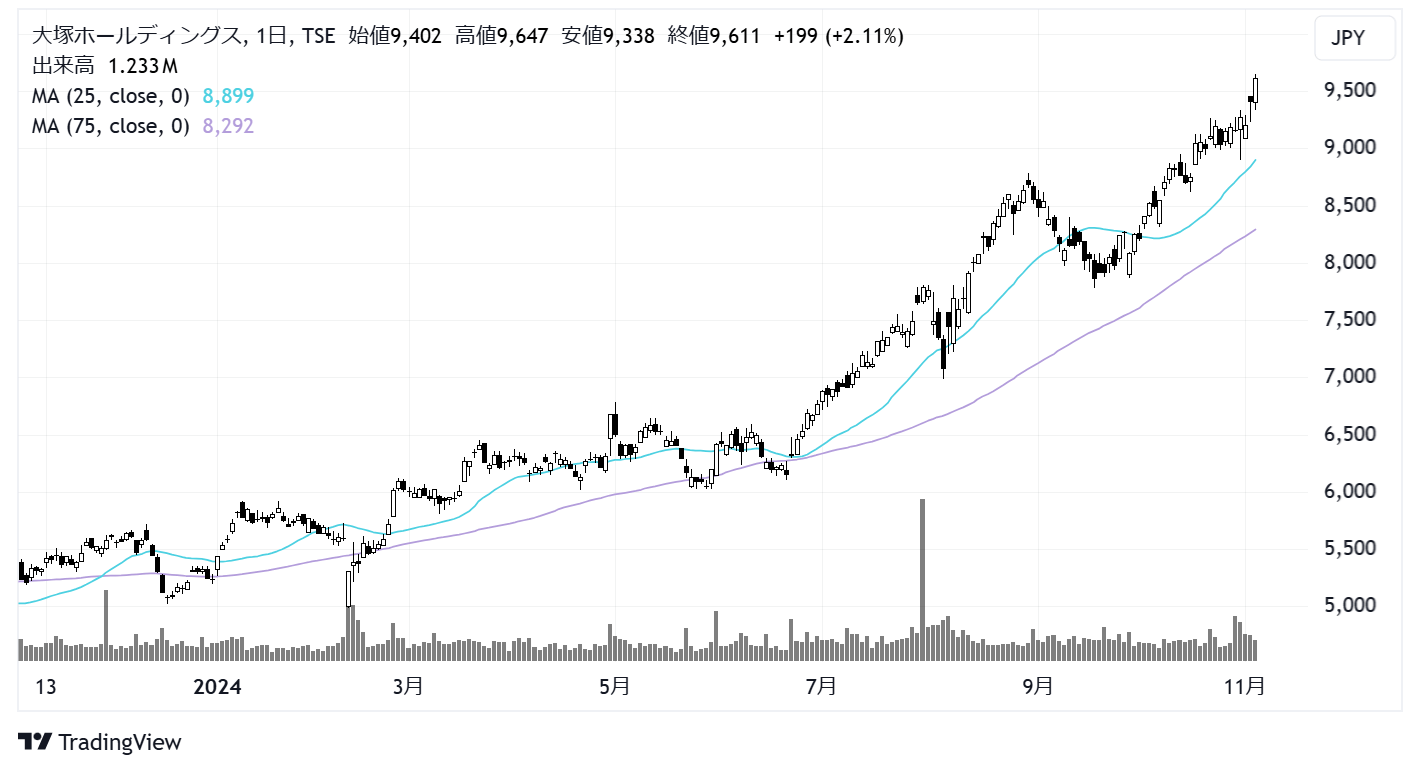Image resolution: width=1420 pixels, height=772 pixels.
Task: Click the 7,500 price axis label
Action: pyautogui.click(x=1350, y=319)
